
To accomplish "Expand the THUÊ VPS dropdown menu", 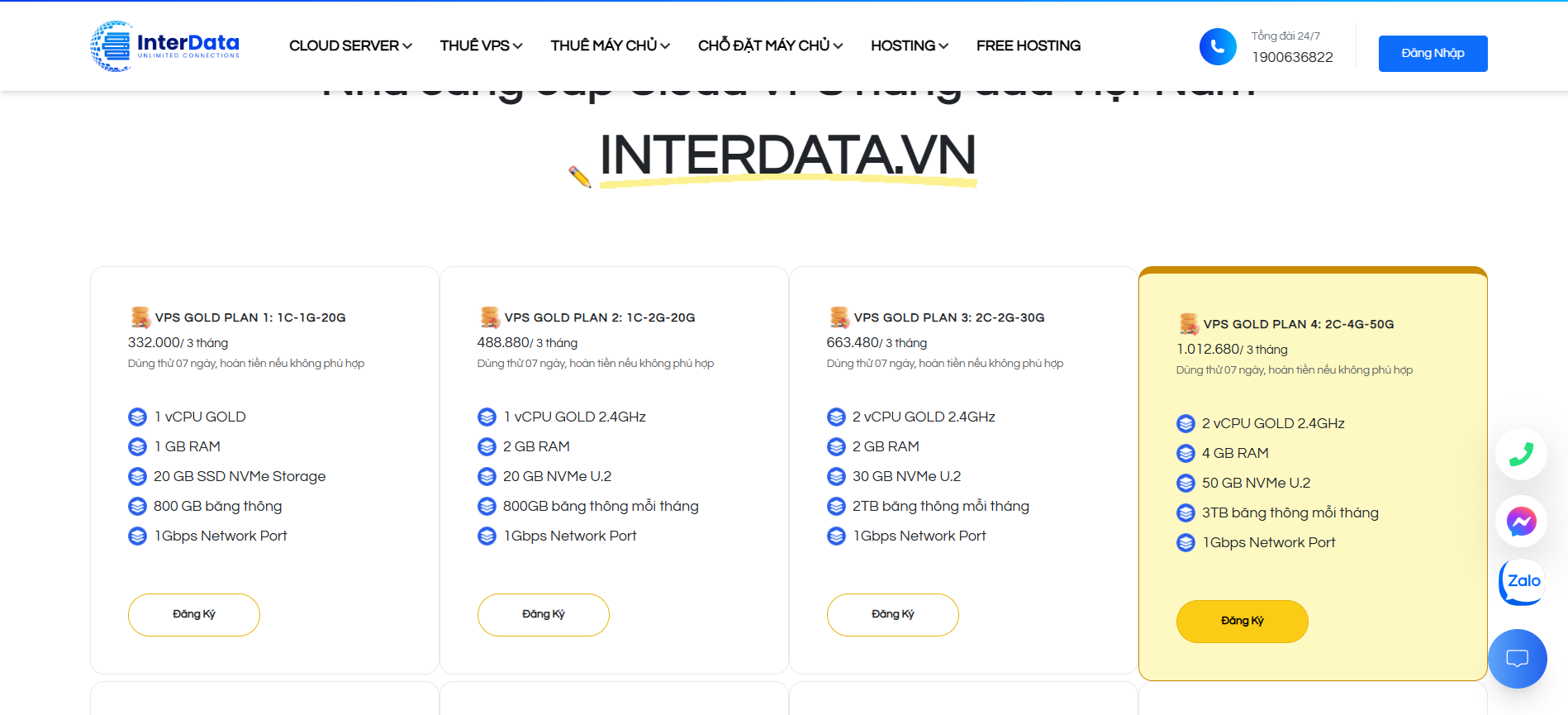I will tap(481, 45).
